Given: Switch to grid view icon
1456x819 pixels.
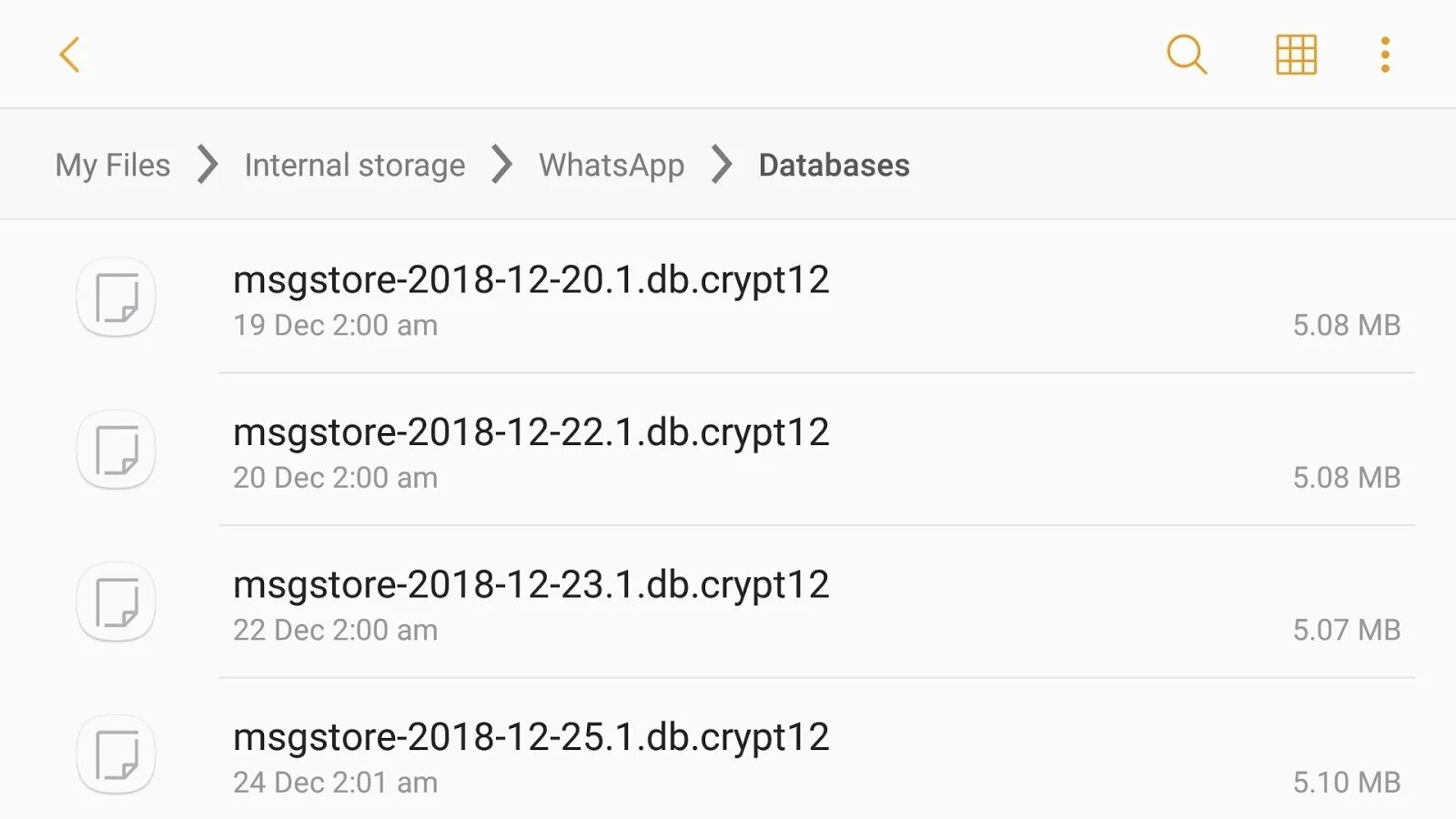Looking at the screenshot, I should tap(1296, 55).
